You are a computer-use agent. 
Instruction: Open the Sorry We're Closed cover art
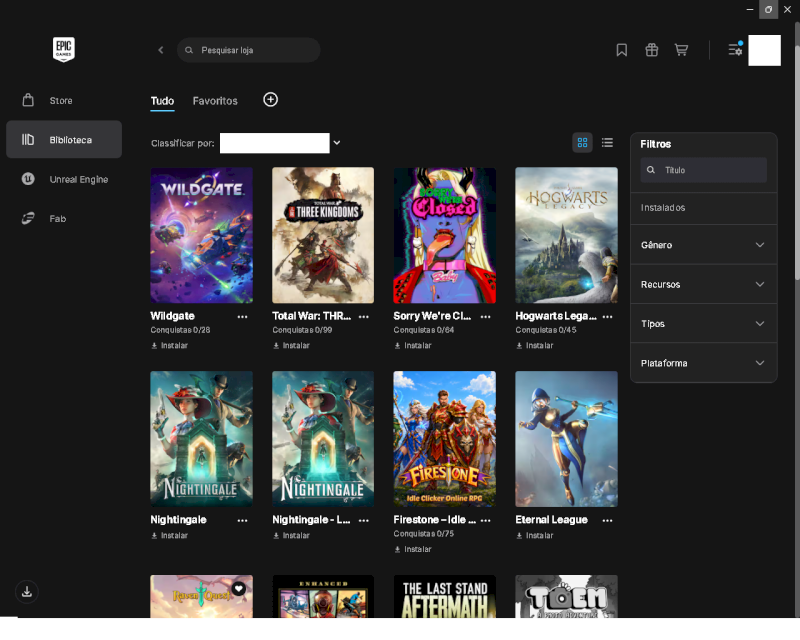click(x=444, y=235)
